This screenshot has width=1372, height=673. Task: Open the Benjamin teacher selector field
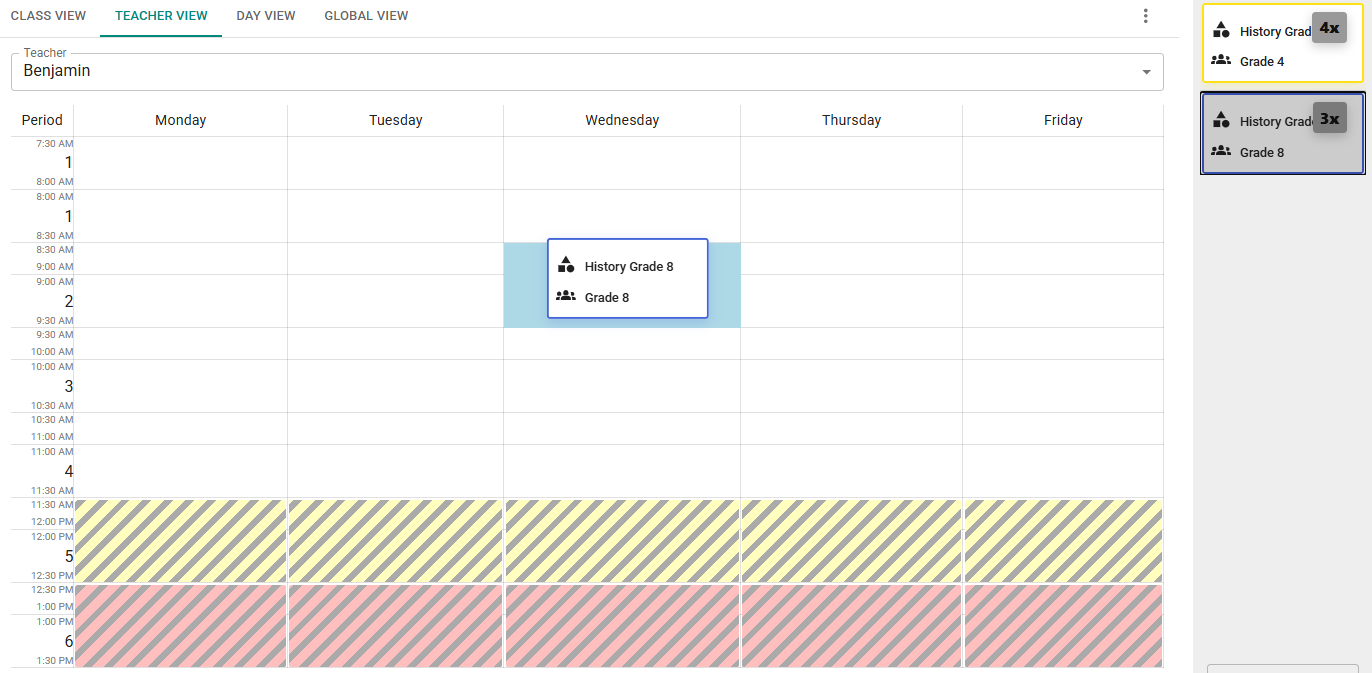pos(580,72)
